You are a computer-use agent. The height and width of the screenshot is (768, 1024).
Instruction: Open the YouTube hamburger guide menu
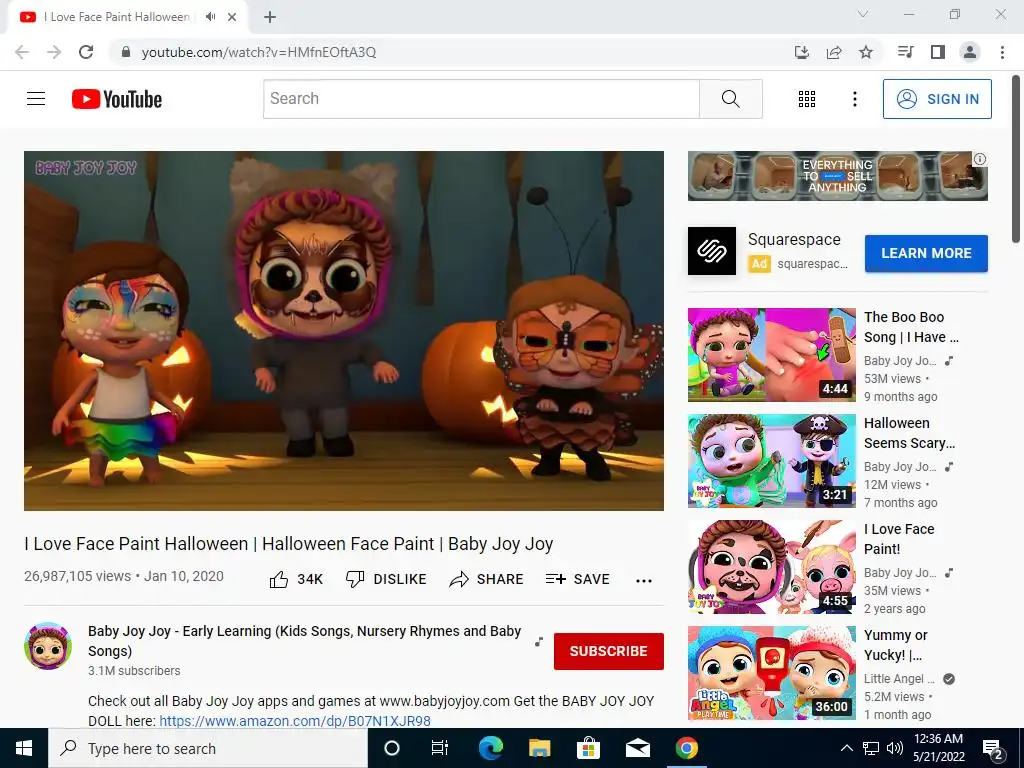pyautogui.click(x=36, y=99)
